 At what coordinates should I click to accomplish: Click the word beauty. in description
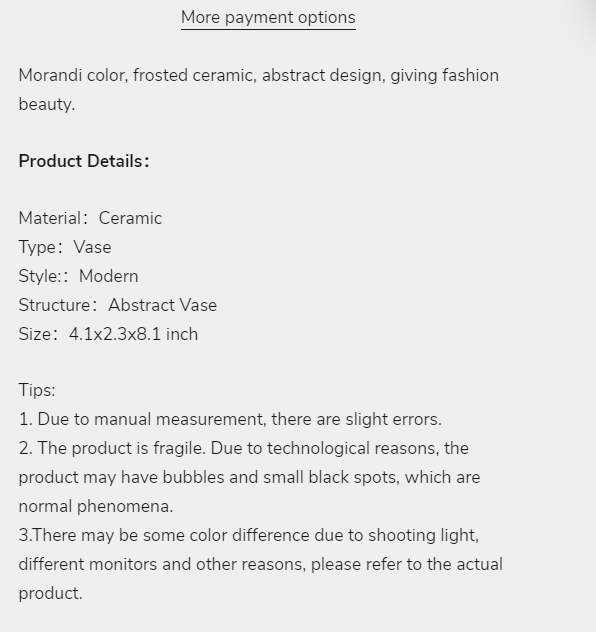(x=47, y=104)
